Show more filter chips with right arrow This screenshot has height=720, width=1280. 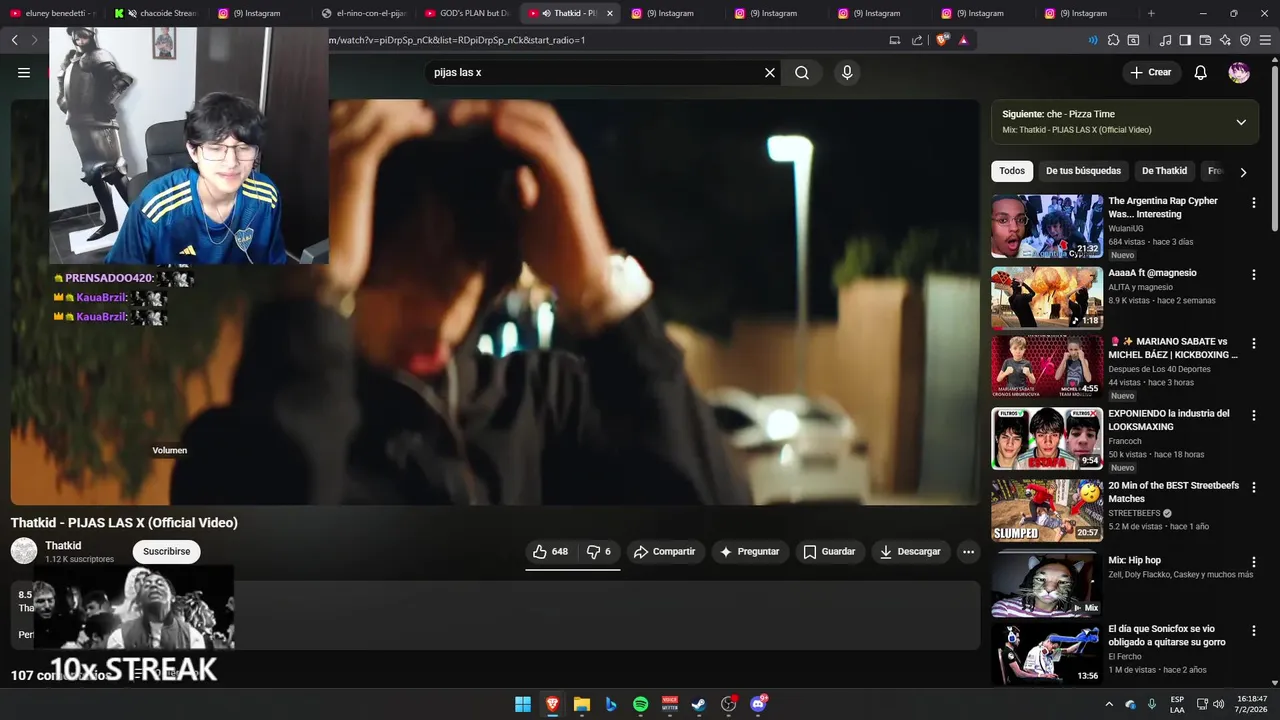tap(1243, 172)
